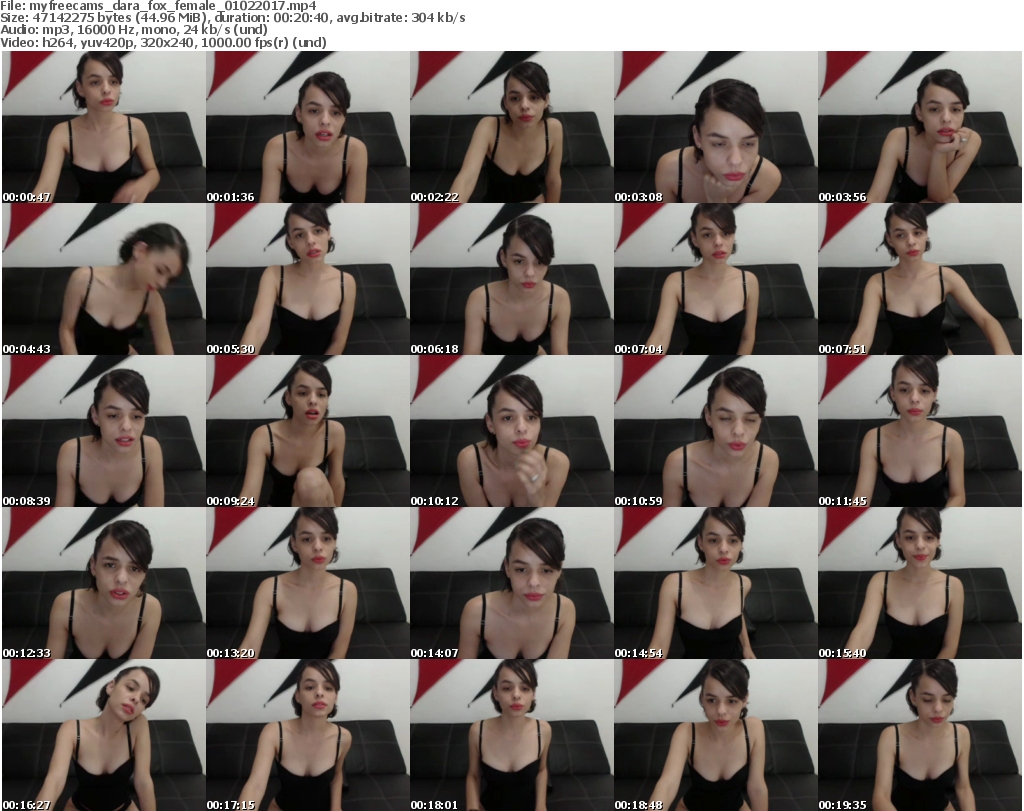Pick the frame timestamped 00:12:33
Viewport: 1024px width, 811px height.
point(104,583)
